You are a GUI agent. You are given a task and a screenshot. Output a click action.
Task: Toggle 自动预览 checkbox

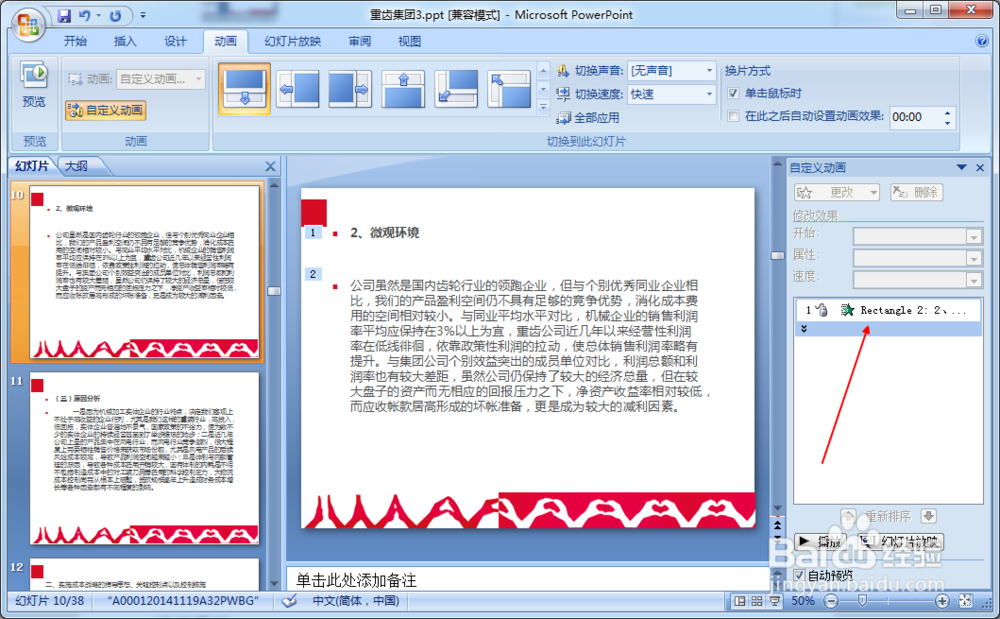pyautogui.click(x=799, y=575)
